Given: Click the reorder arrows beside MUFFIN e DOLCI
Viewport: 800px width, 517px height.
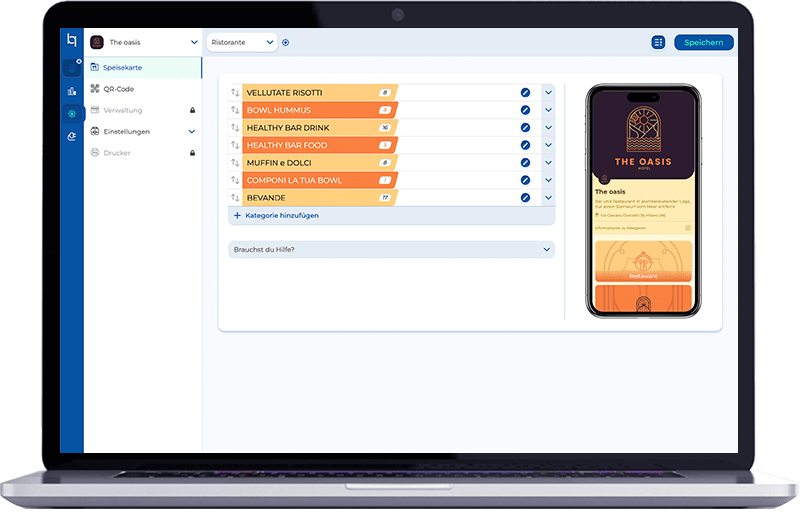Looking at the screenshot, I should click(236, 163).
